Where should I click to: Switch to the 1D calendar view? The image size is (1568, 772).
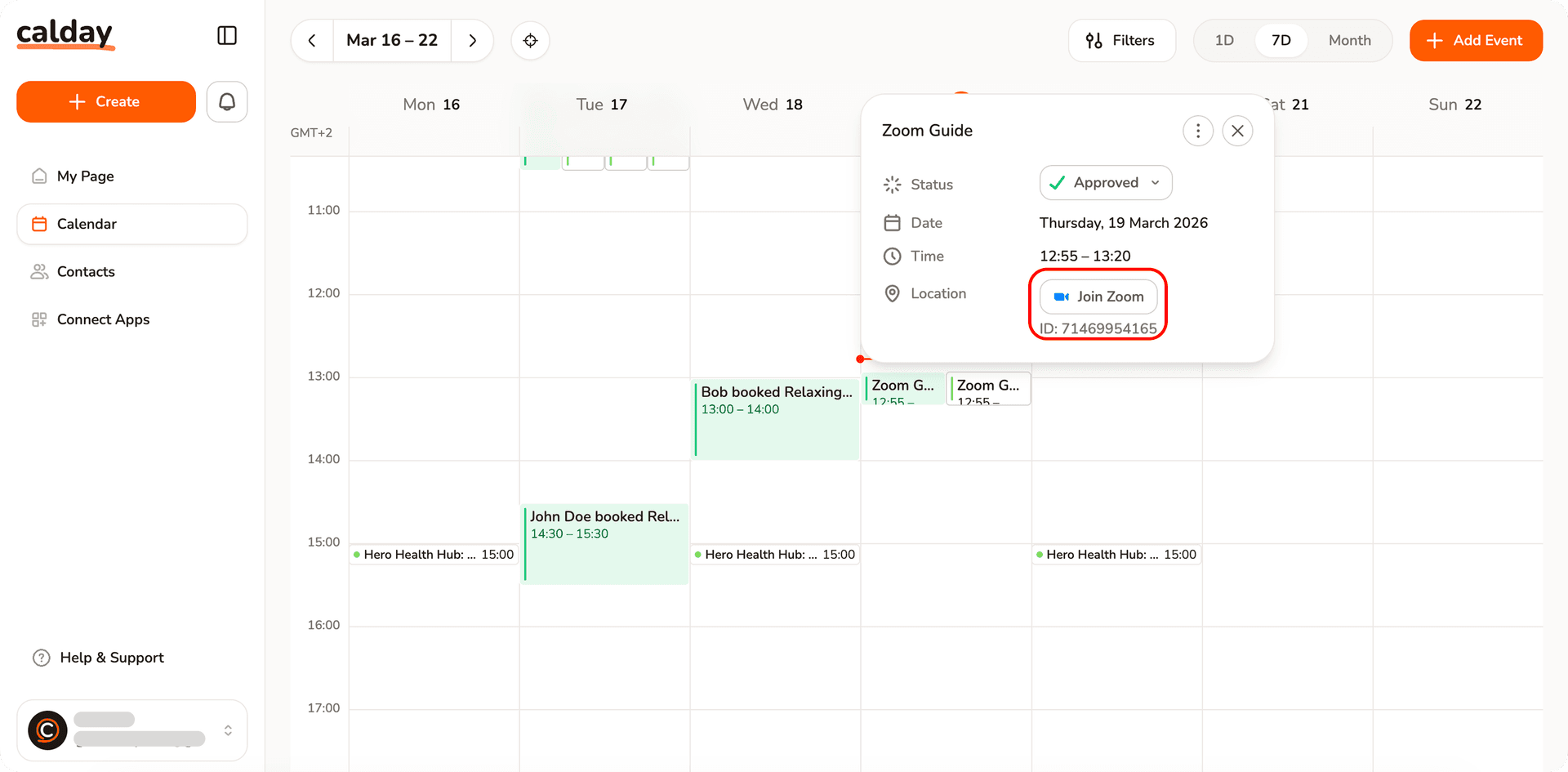pos(1224,39)
